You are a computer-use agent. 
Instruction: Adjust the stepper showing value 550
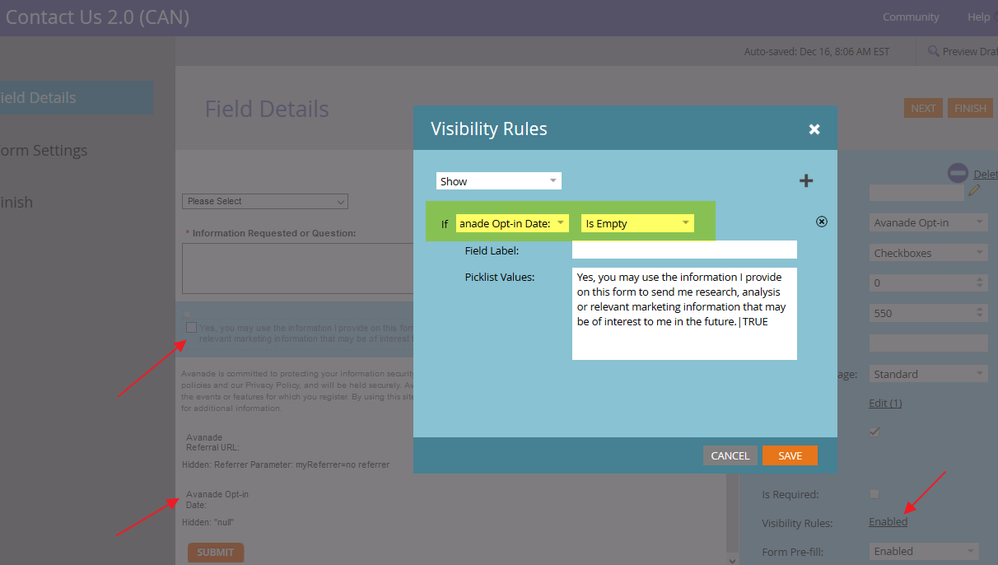(980, 313)
